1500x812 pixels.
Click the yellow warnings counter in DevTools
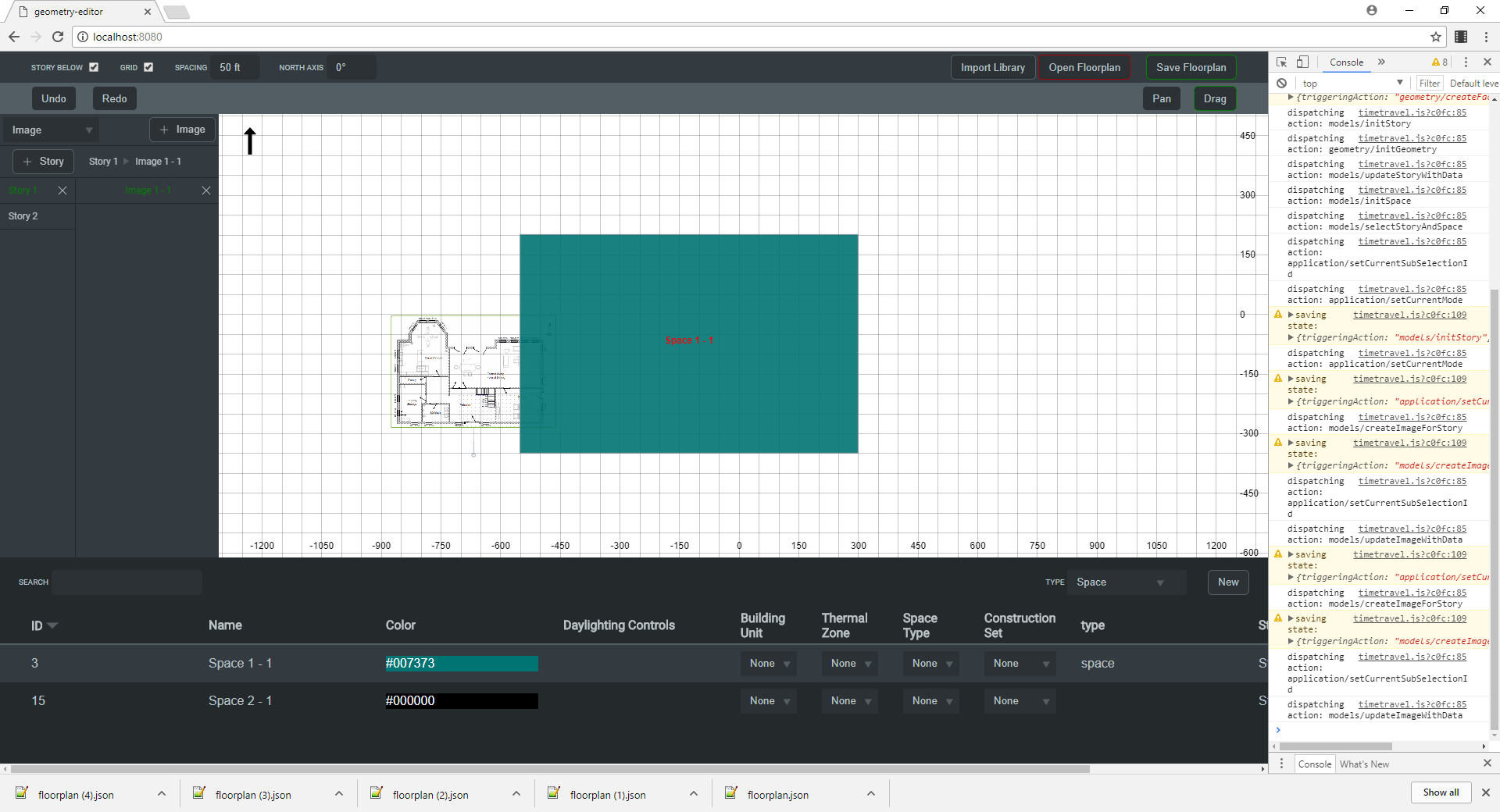[1440, 62]
